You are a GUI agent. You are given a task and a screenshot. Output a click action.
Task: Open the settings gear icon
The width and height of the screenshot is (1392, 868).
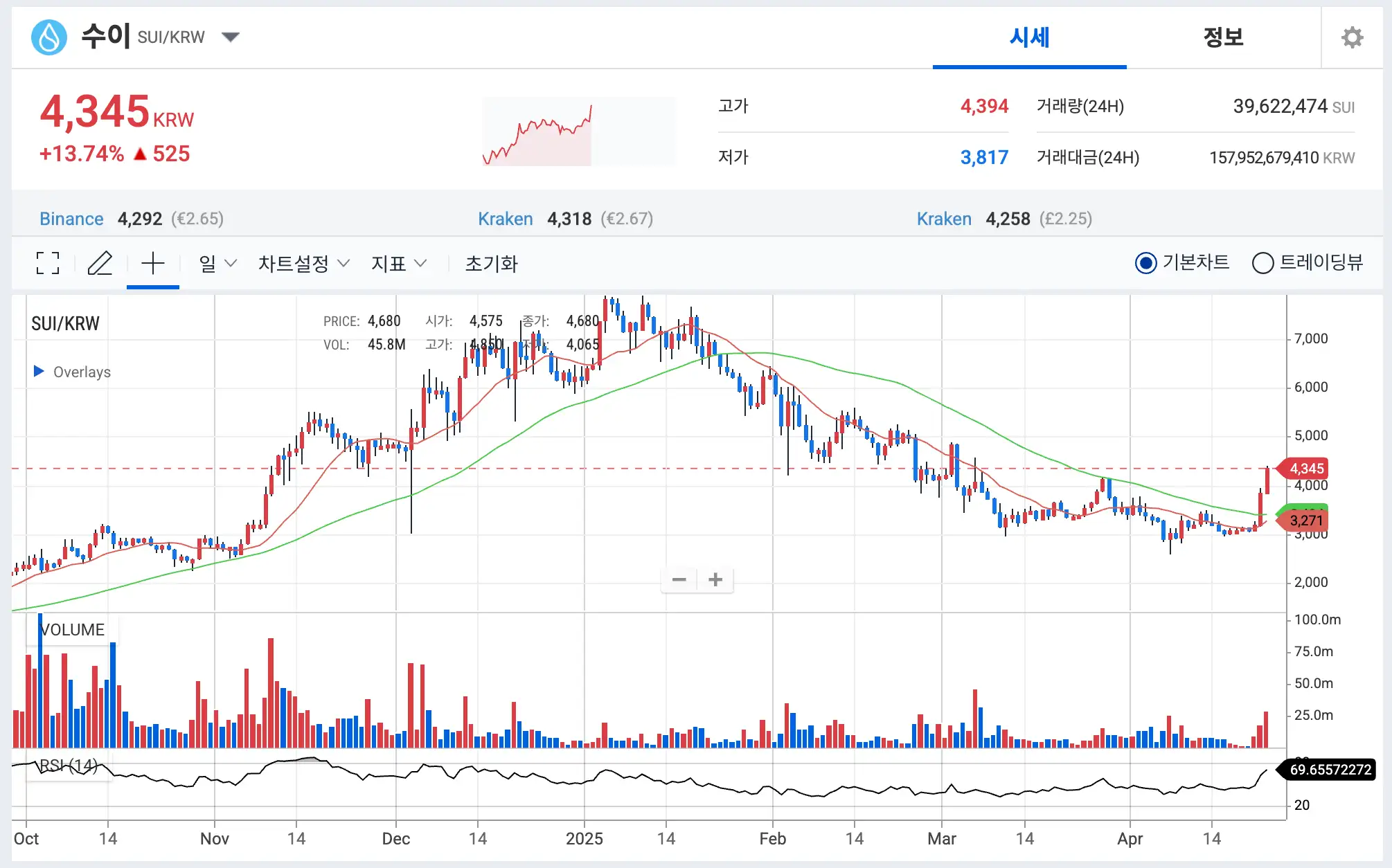pyautogui.click(x=1352, y=37)
